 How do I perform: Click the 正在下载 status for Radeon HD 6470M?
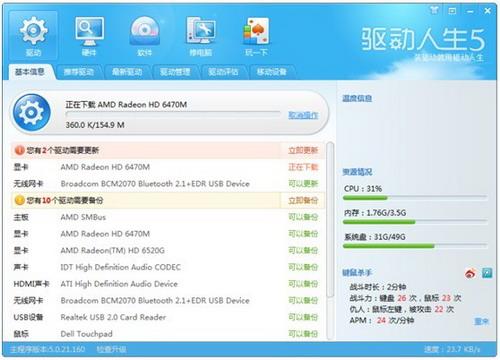303,167
